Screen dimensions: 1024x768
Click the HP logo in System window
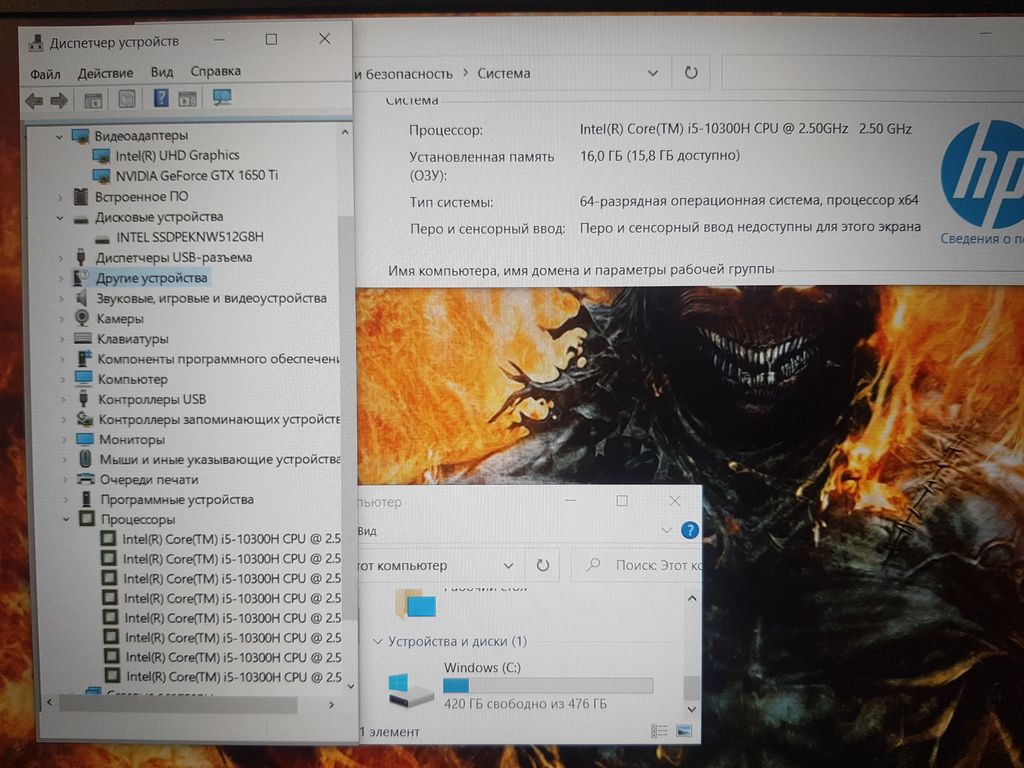tap(982, 174)
